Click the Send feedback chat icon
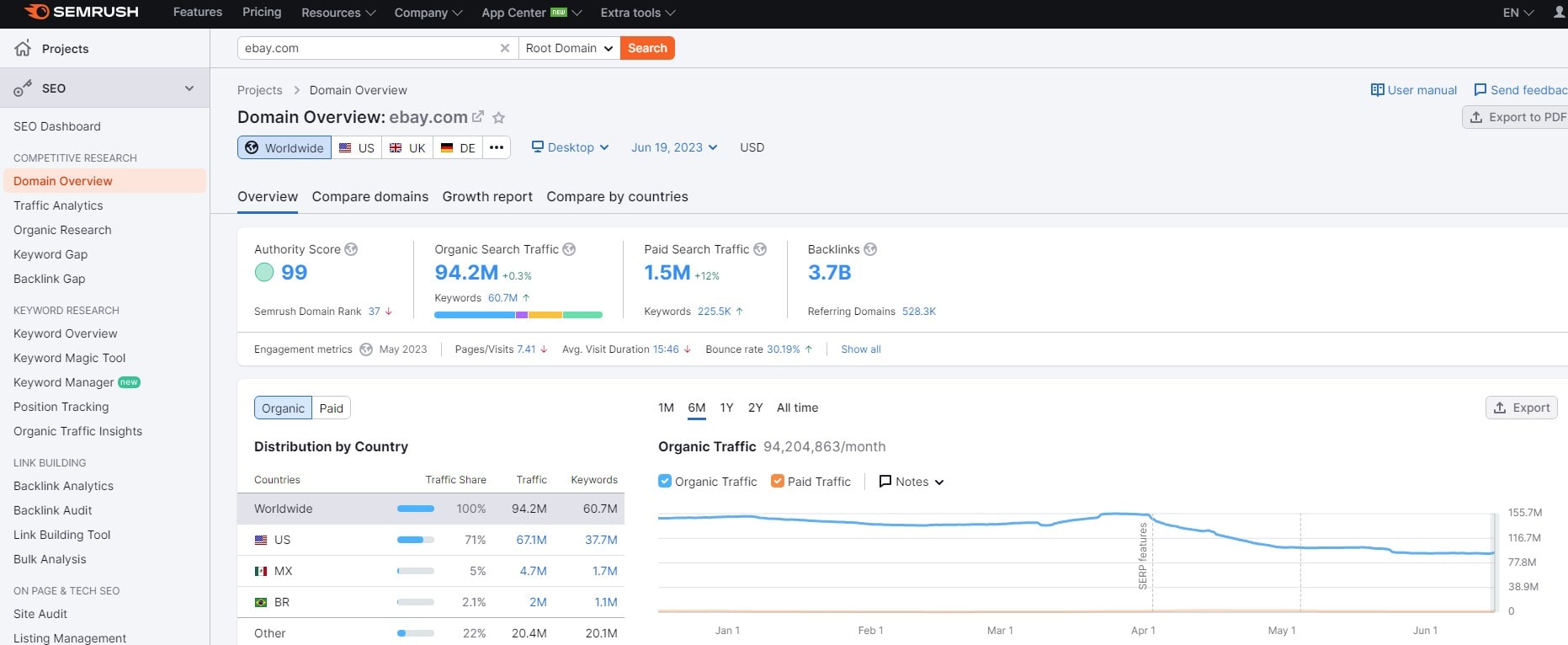 click(1480, 89)
